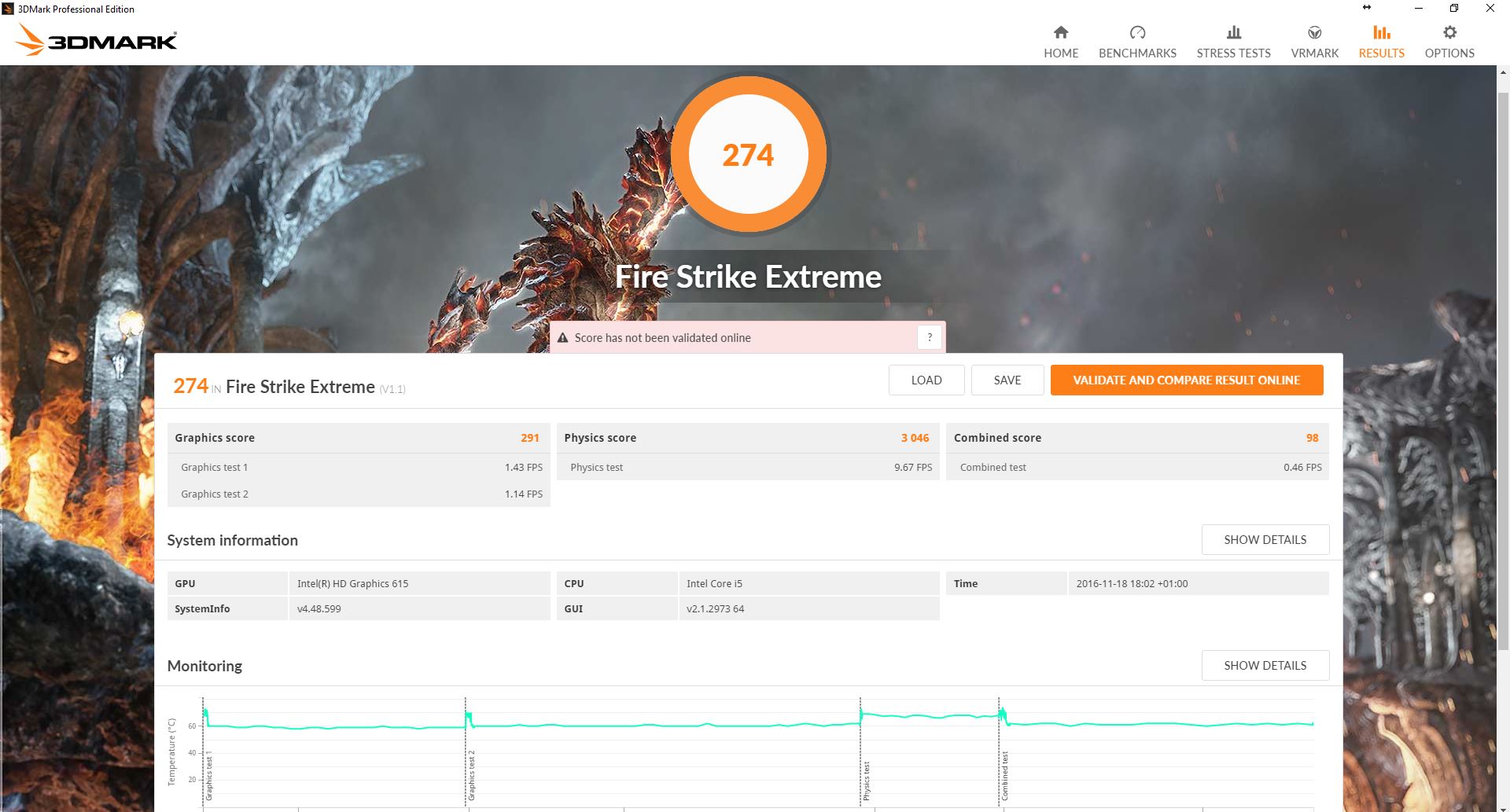Click the Temperature axis label
1510x812 pixels.
[x=171, y=751]
